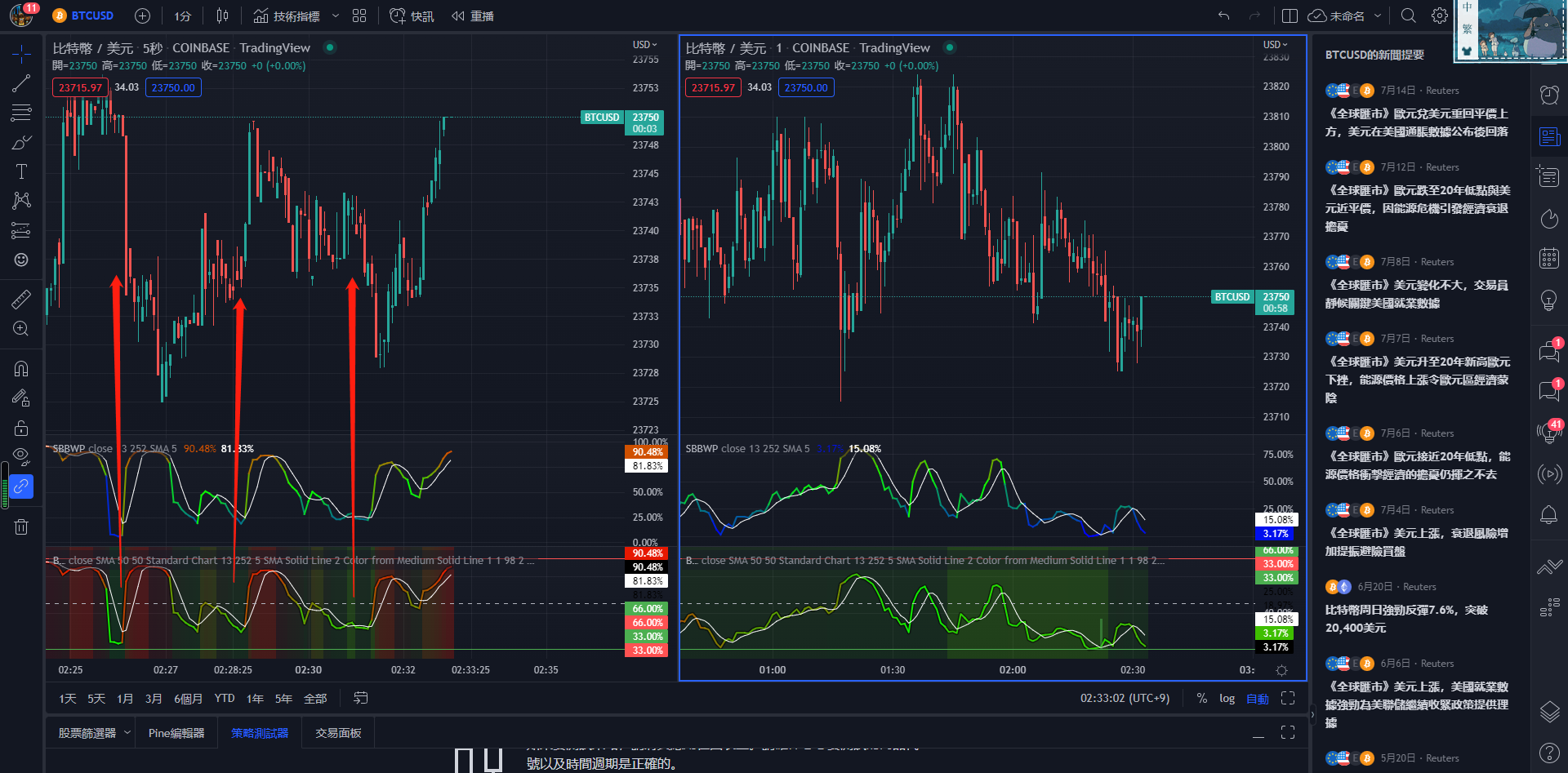Toggle 自動 auto scale

click(x=1257, y=699)
